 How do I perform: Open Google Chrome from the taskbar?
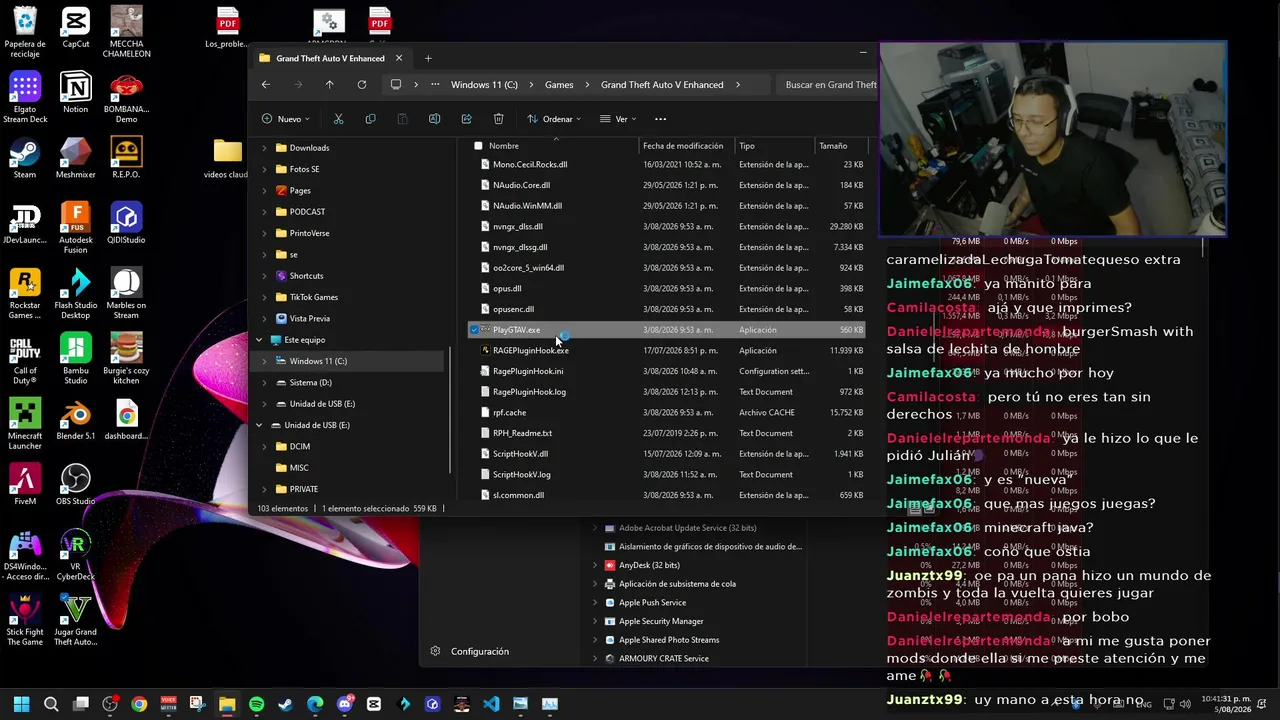coord(139,704)
